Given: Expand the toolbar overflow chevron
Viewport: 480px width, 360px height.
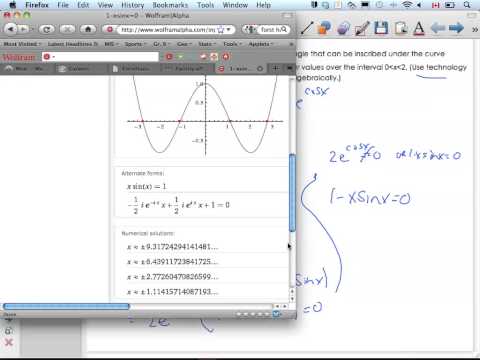Looking at the screenshot, I should pyautogui.click(x=475, y=29).
